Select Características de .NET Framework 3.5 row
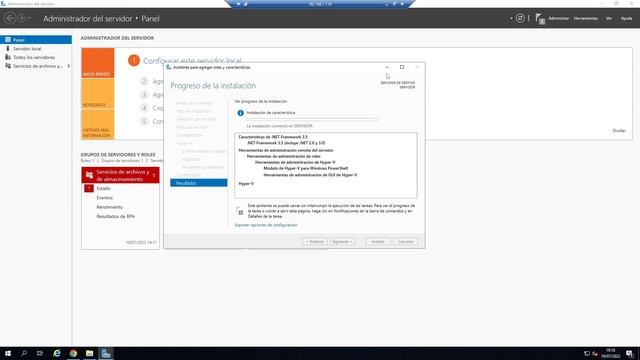The width and height of the screenshot is (640, 360). point(273,137)
